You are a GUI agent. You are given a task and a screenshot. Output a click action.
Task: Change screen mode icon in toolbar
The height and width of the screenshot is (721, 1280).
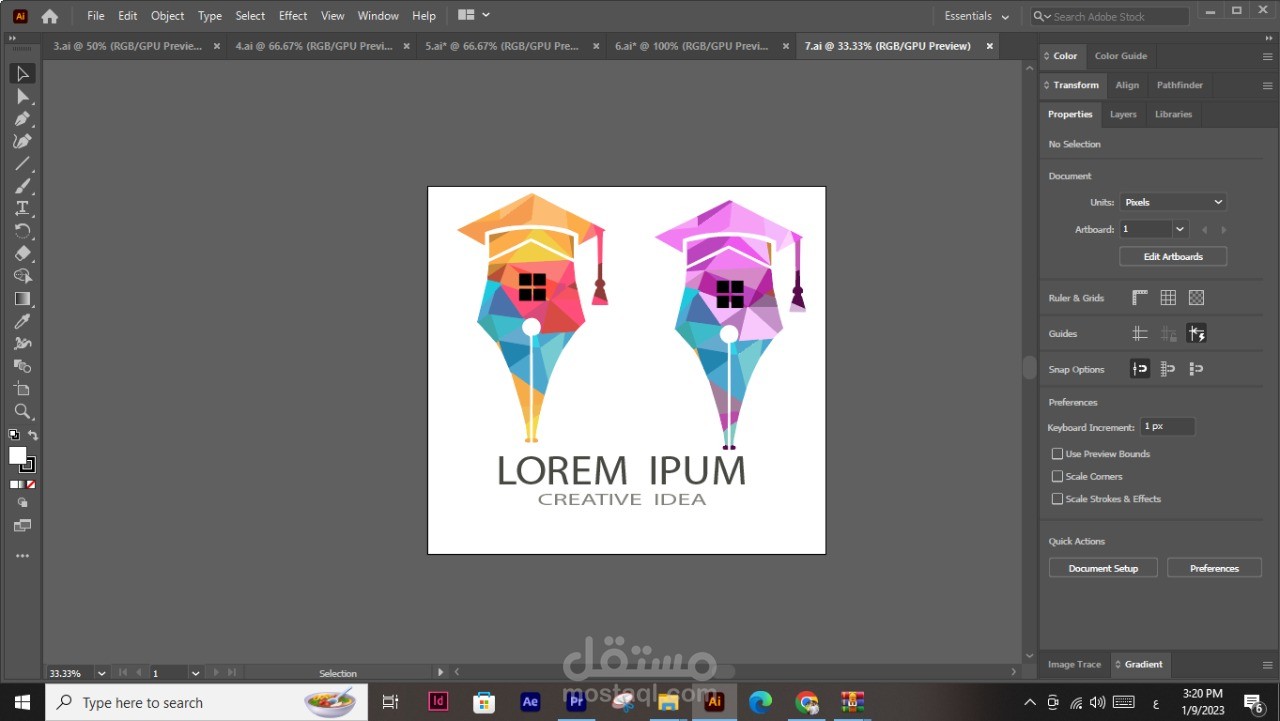[x=22, y=526]
